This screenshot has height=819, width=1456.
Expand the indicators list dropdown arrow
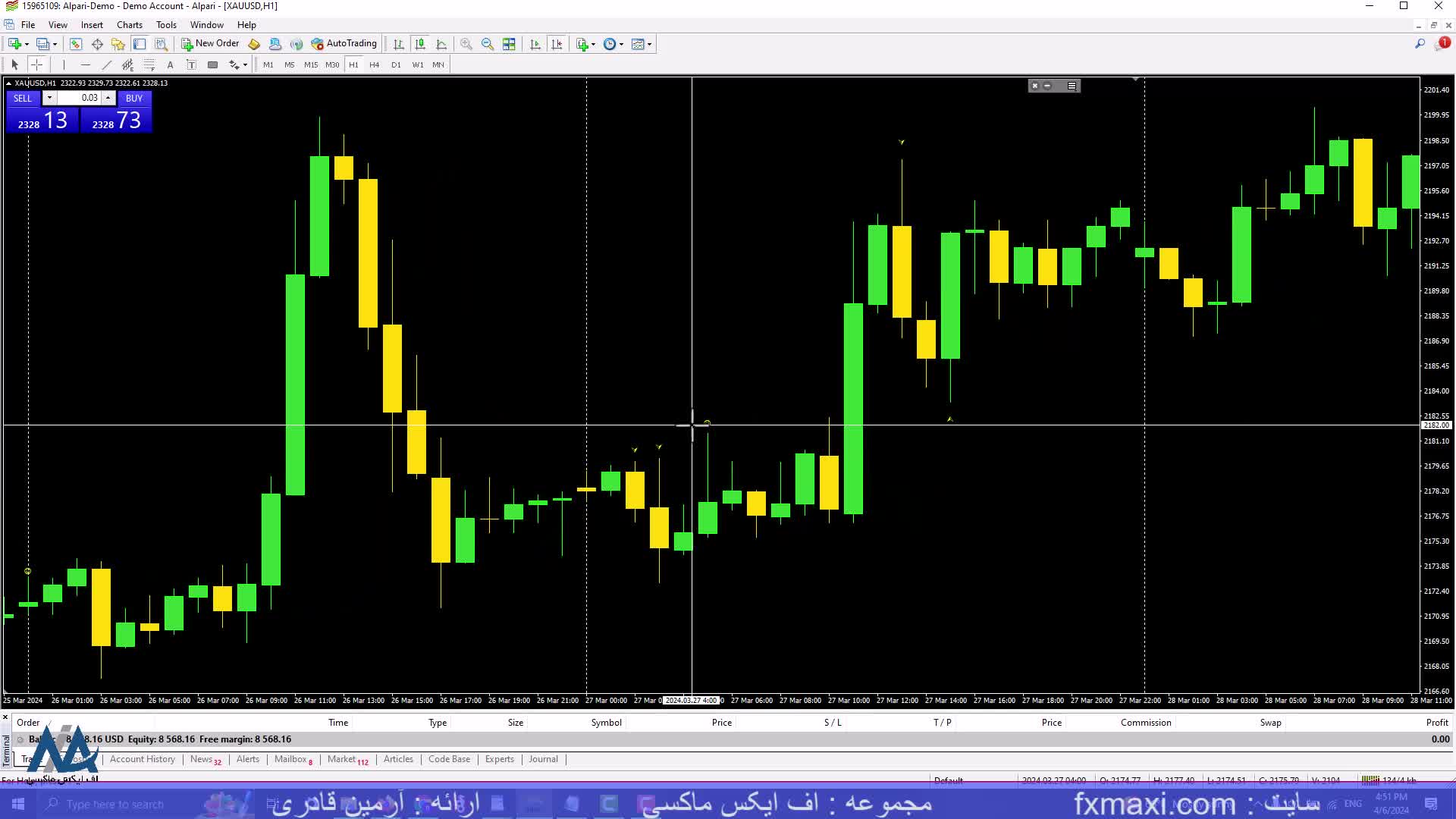pos(593,44)
